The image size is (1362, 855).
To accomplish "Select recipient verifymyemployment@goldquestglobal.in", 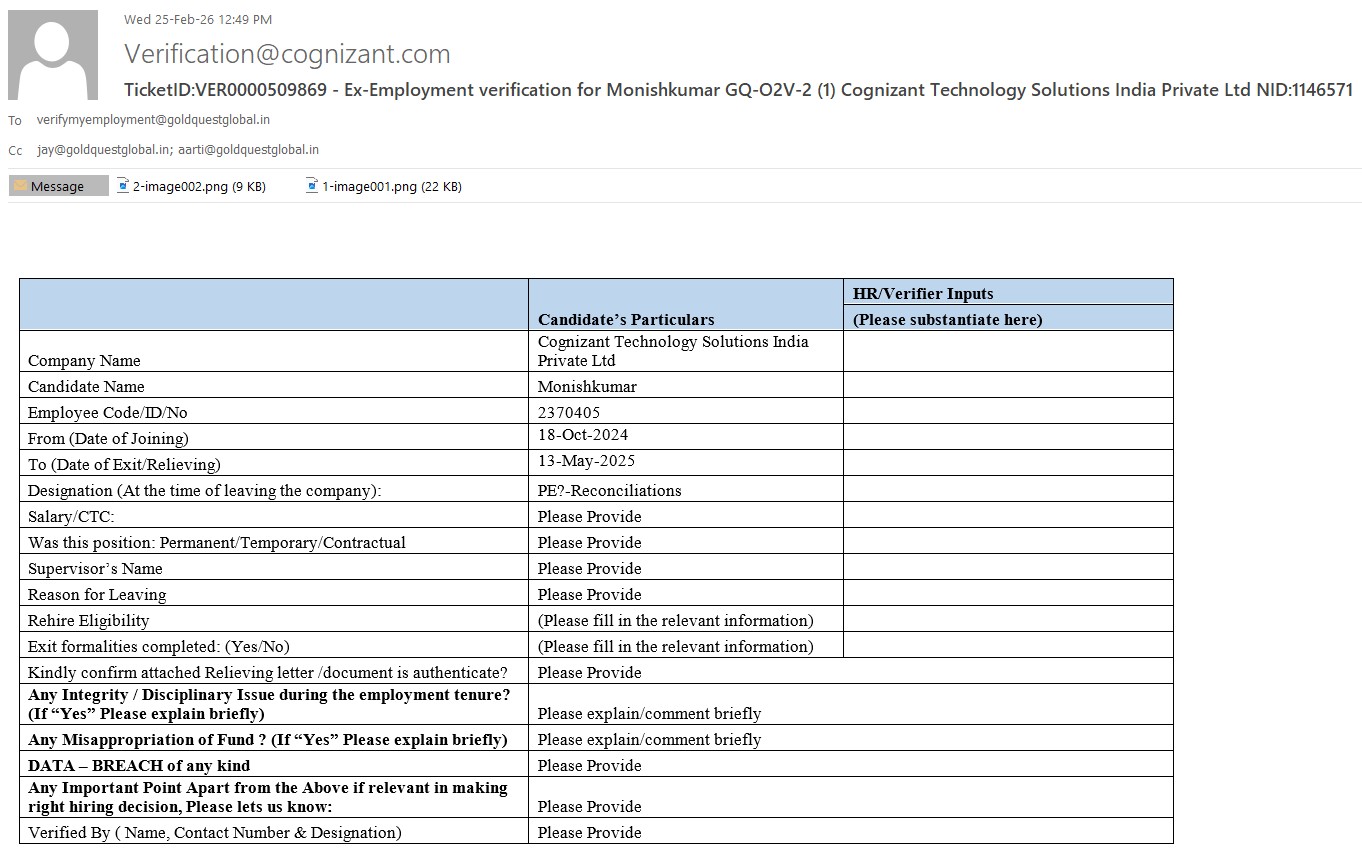I will coord(153,120).
